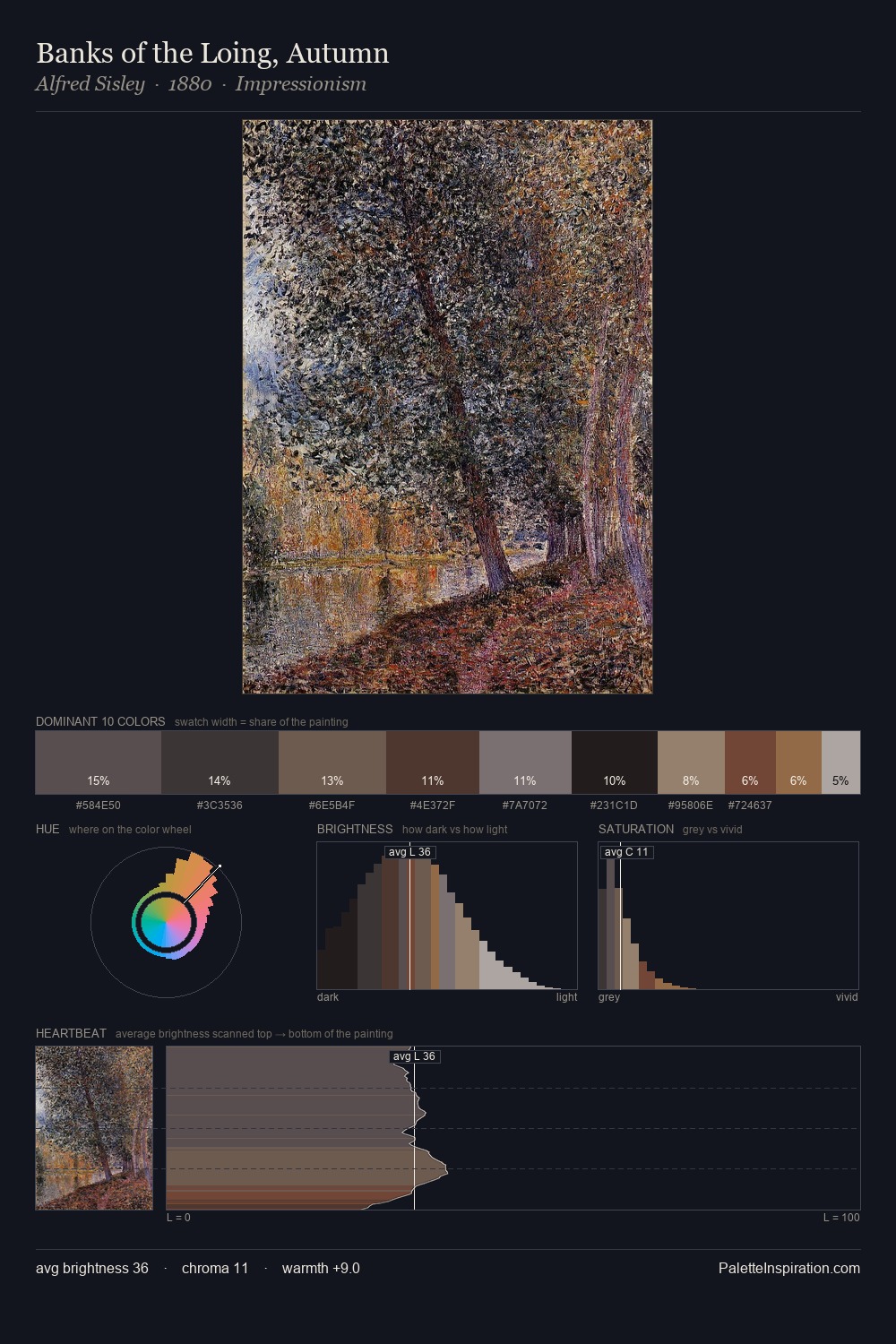Click "grey vs vivid" caption
Viewport: 896px width, 1344px height.
point(712,830)
